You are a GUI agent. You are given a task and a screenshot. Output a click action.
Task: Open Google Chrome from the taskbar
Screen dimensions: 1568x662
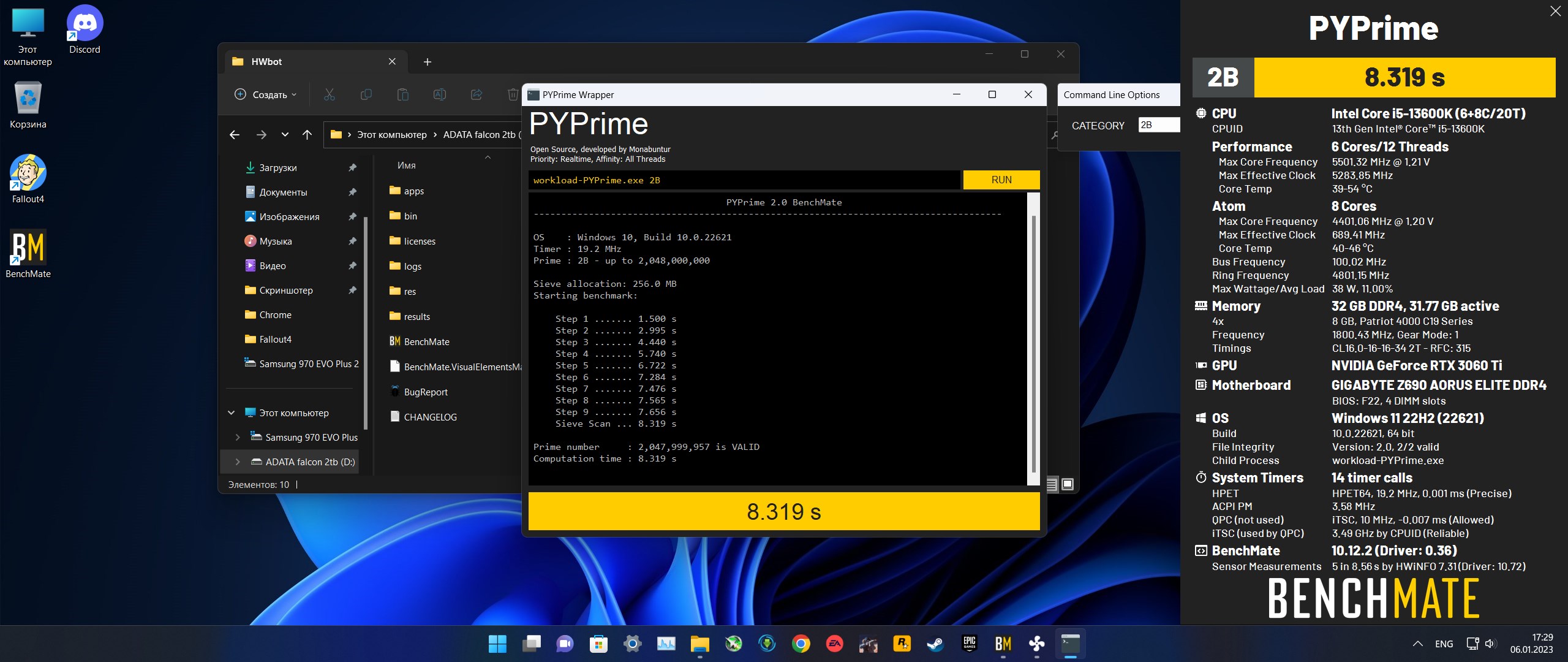(x=801, y=644)
